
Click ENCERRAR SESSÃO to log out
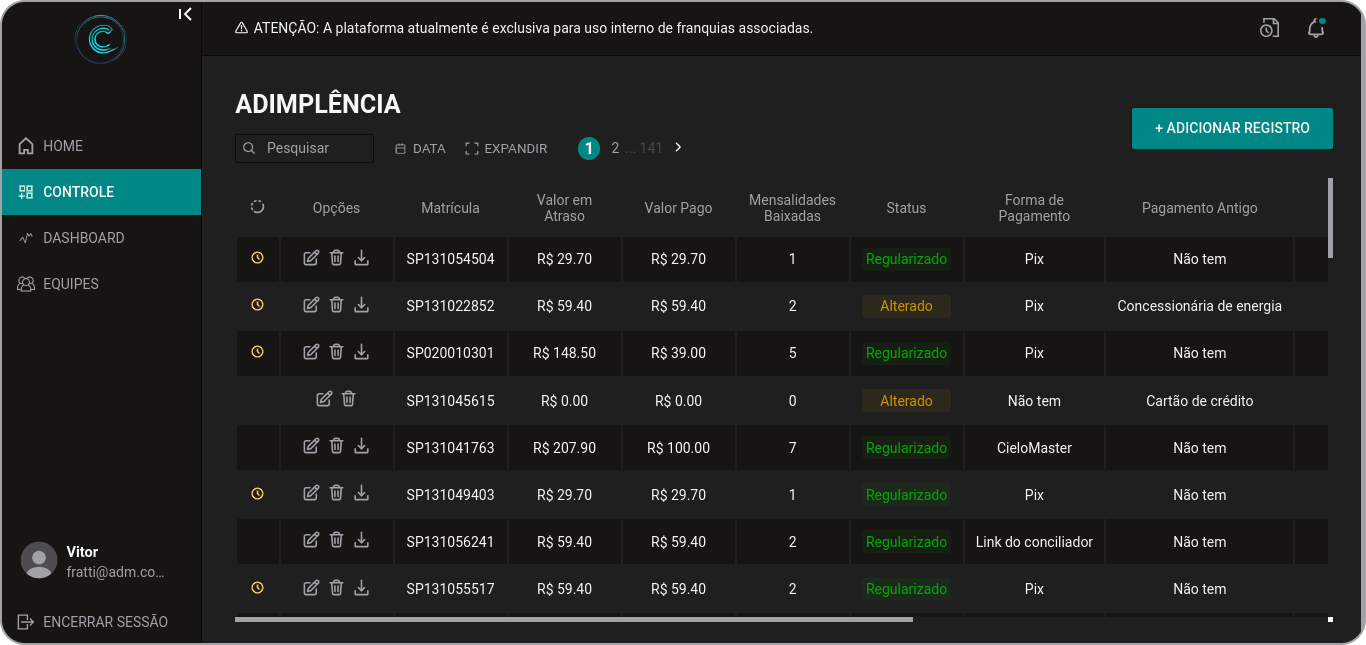(105, 622)
